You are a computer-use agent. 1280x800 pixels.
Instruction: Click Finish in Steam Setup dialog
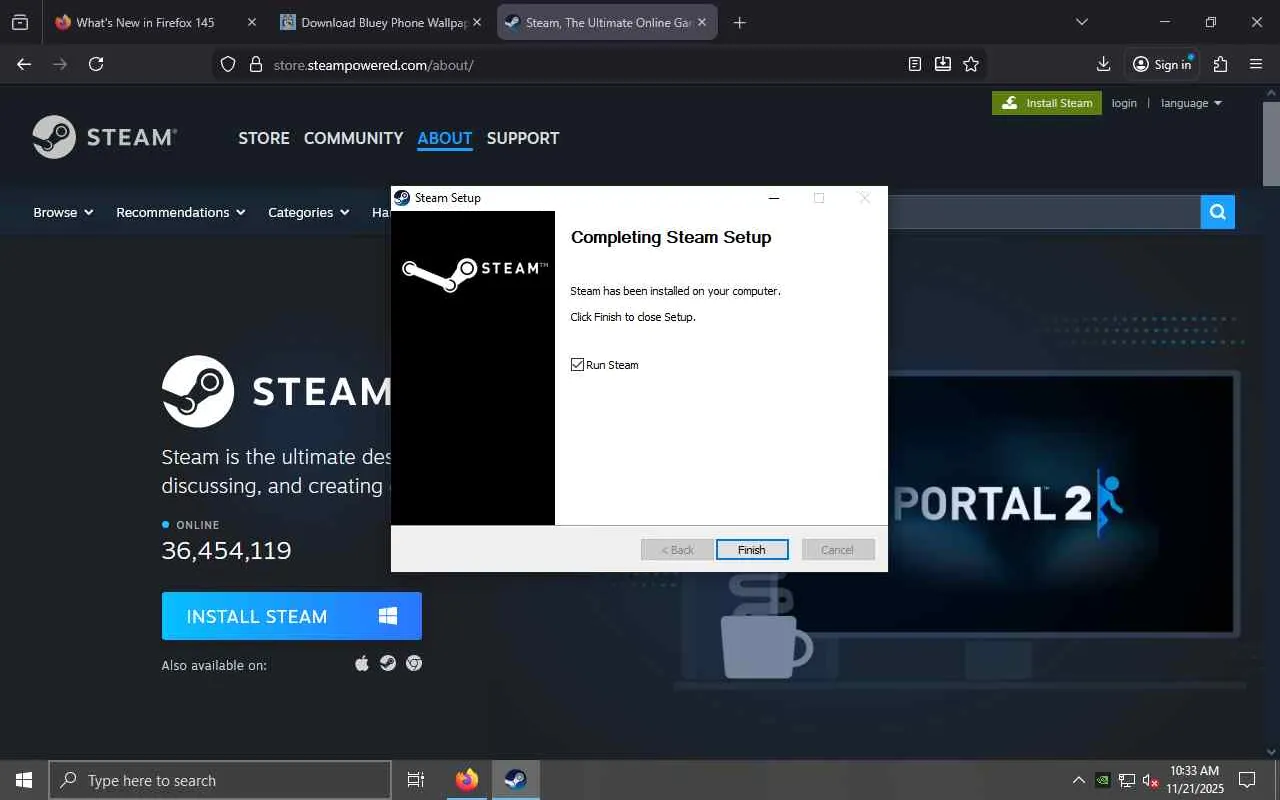(752, 550)
